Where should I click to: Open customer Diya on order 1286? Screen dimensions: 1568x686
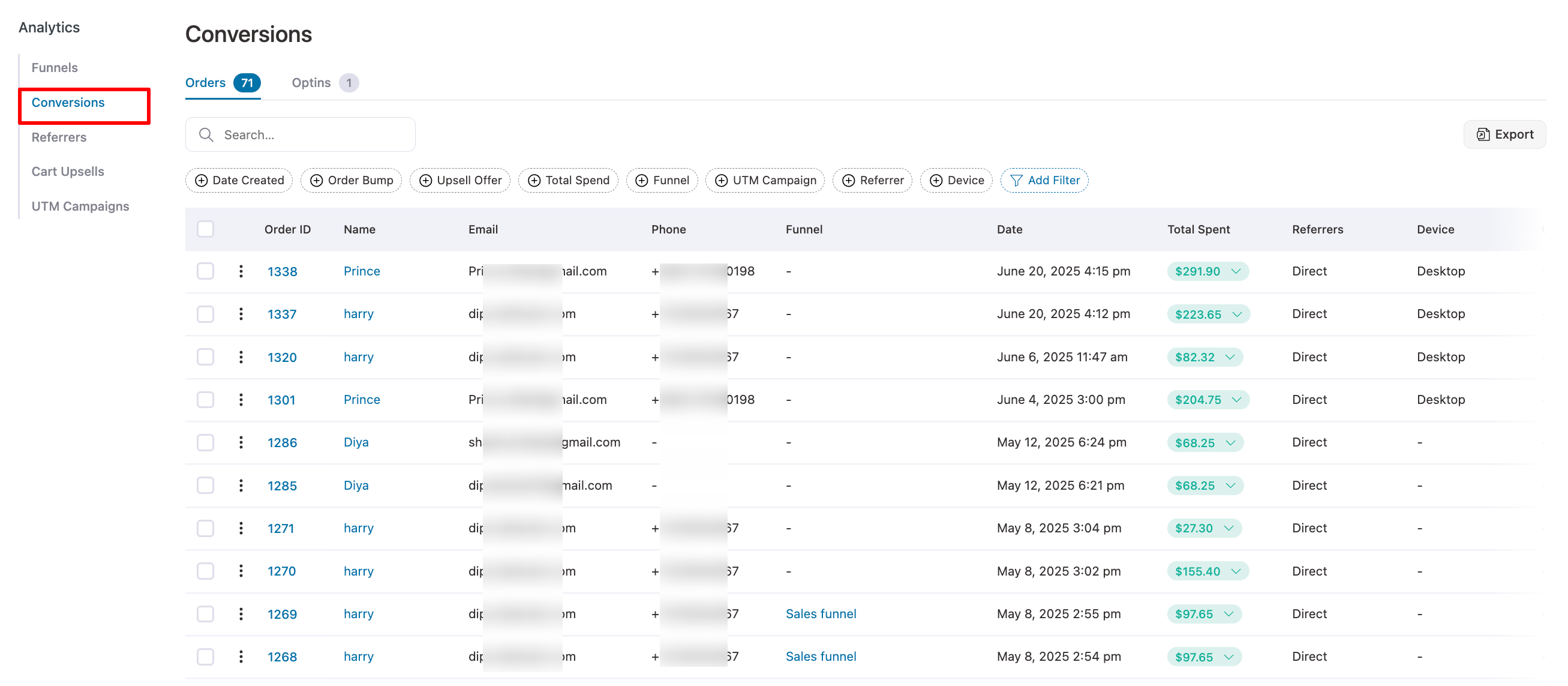click(356, 442)
